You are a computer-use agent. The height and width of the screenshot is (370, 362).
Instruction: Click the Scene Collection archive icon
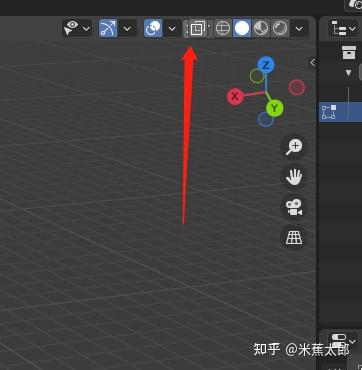(349, 53)
